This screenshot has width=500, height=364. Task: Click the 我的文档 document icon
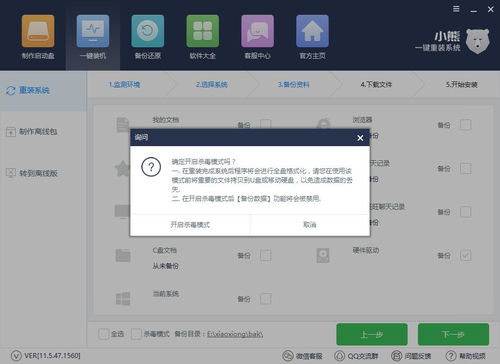pos(123,125)
